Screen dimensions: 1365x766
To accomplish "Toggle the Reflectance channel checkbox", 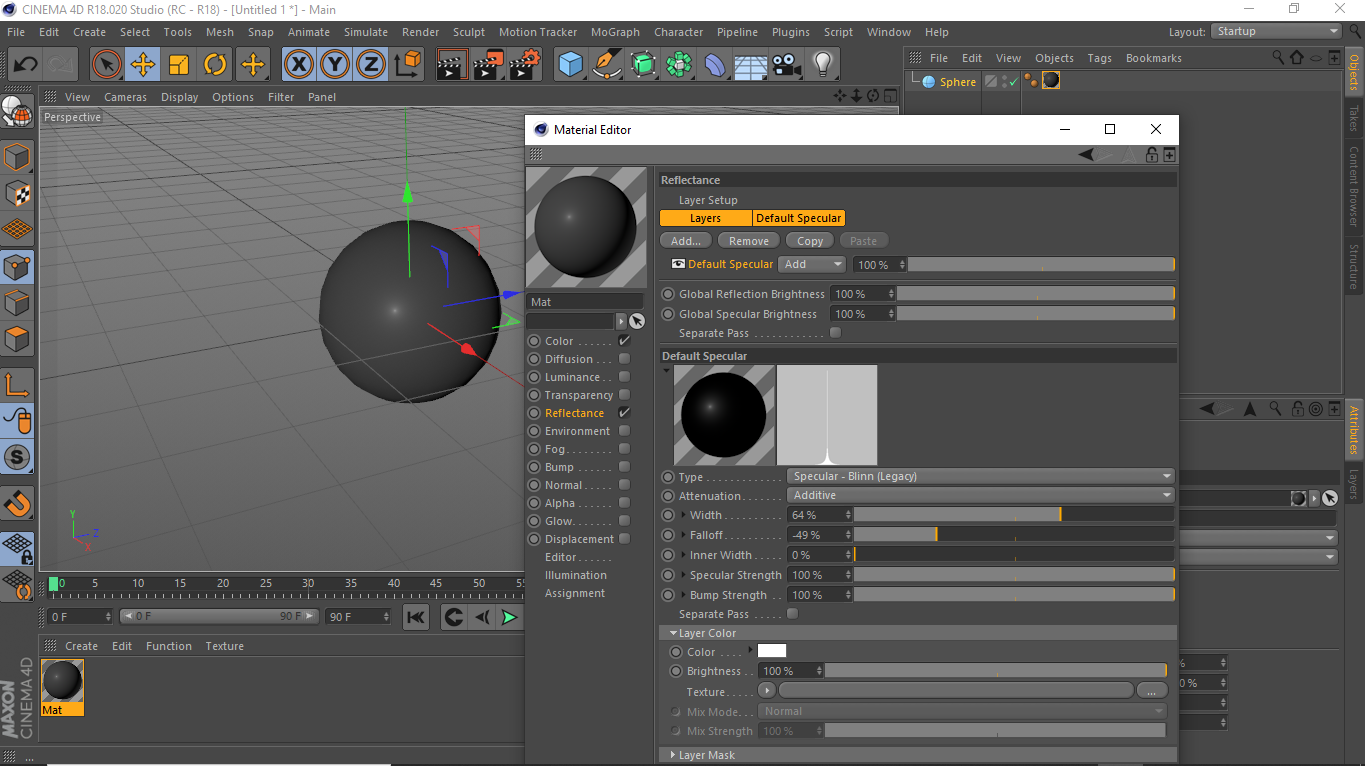I will pyautogui.click(x=624, y=413).
